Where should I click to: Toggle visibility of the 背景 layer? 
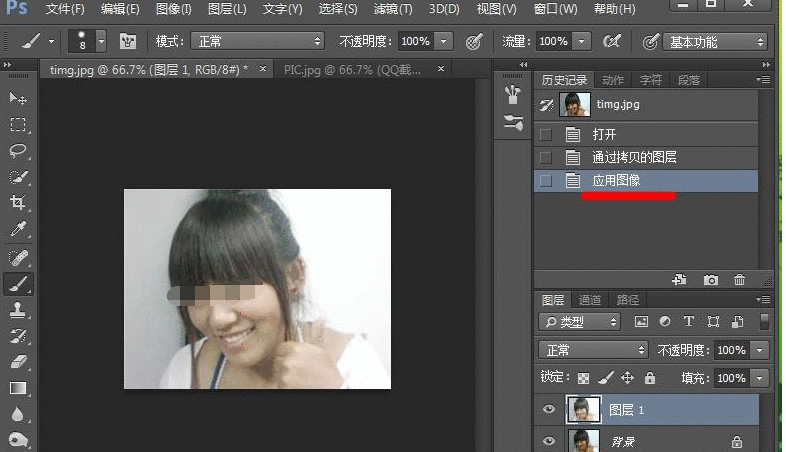click(x=547, y=440)
